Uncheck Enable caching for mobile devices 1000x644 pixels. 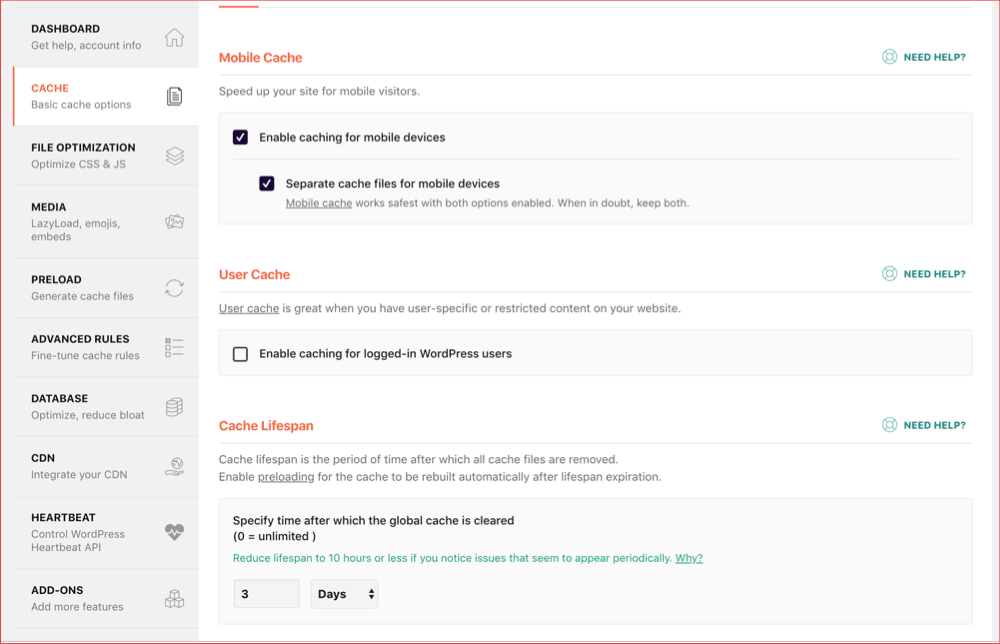tap(240, 137)
